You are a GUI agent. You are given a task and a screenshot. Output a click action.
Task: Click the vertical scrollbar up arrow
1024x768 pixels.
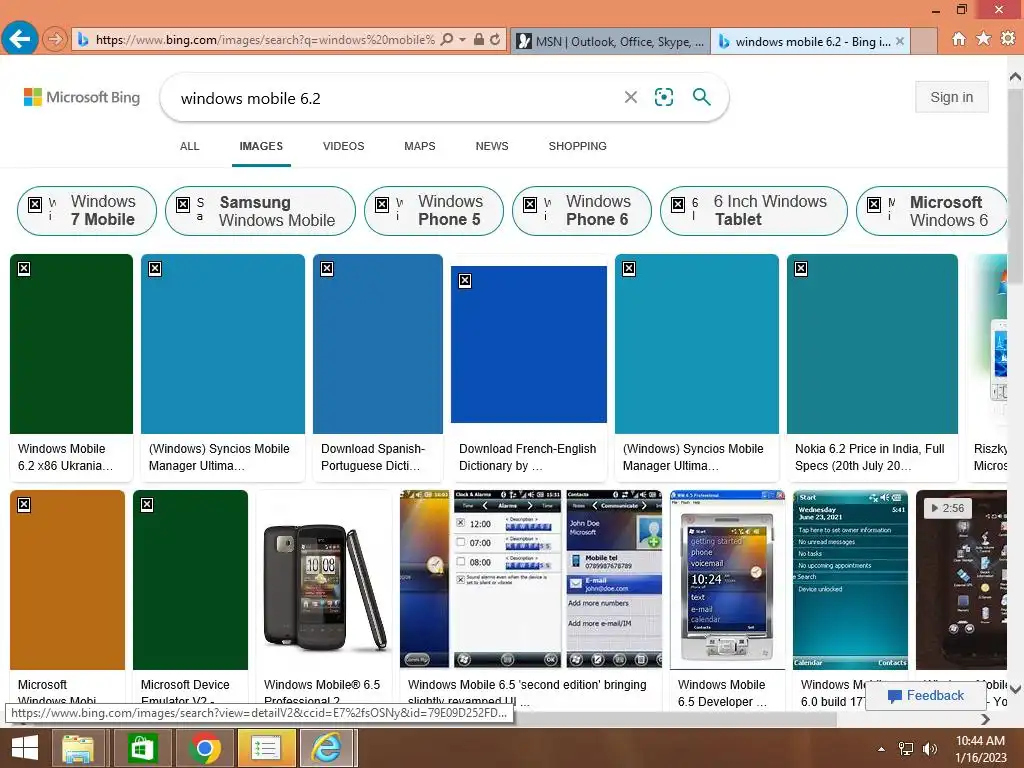pos(1016,77)
